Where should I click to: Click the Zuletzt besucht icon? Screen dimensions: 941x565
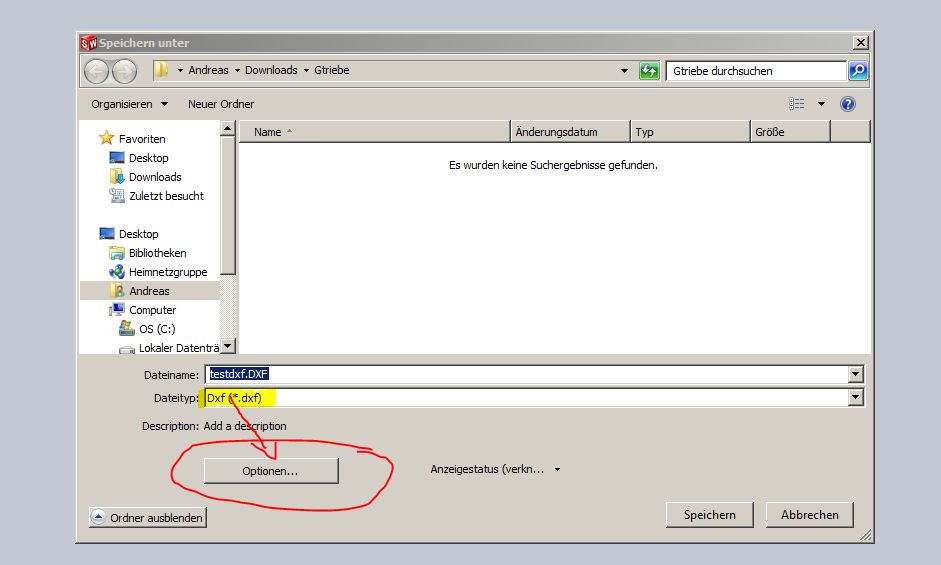[116, 196]
